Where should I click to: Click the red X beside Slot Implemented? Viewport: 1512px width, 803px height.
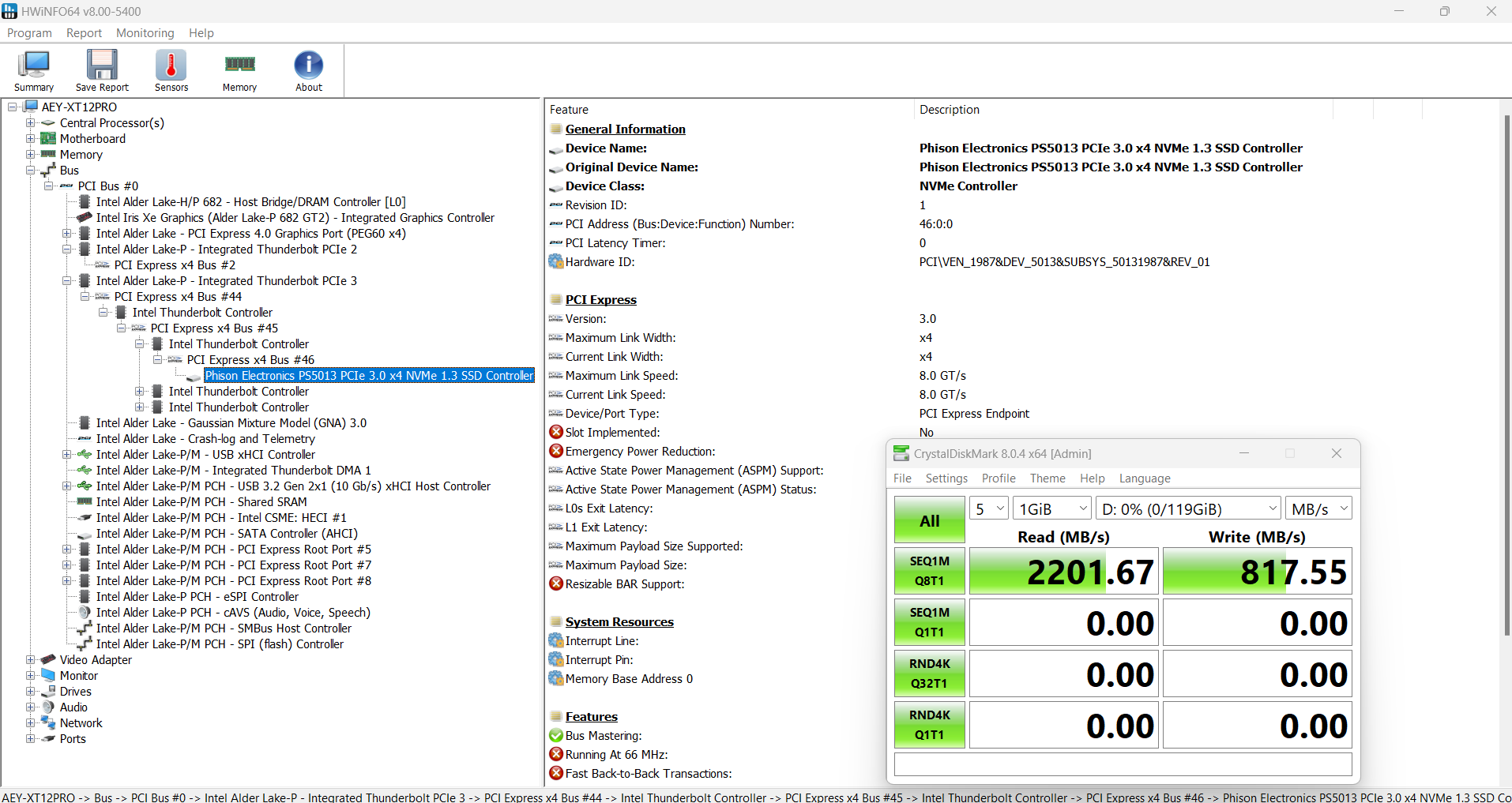[x=556, y=433]
